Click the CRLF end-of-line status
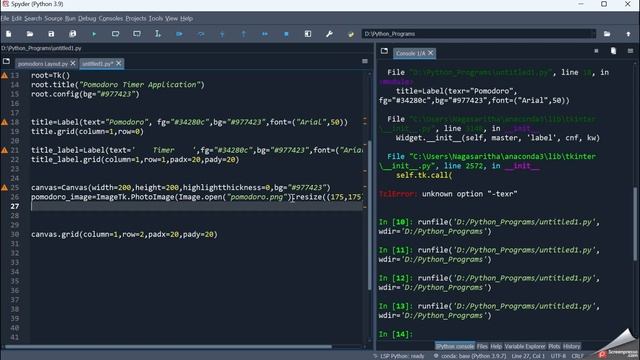640x360 pixels. (x=577, y=356)
